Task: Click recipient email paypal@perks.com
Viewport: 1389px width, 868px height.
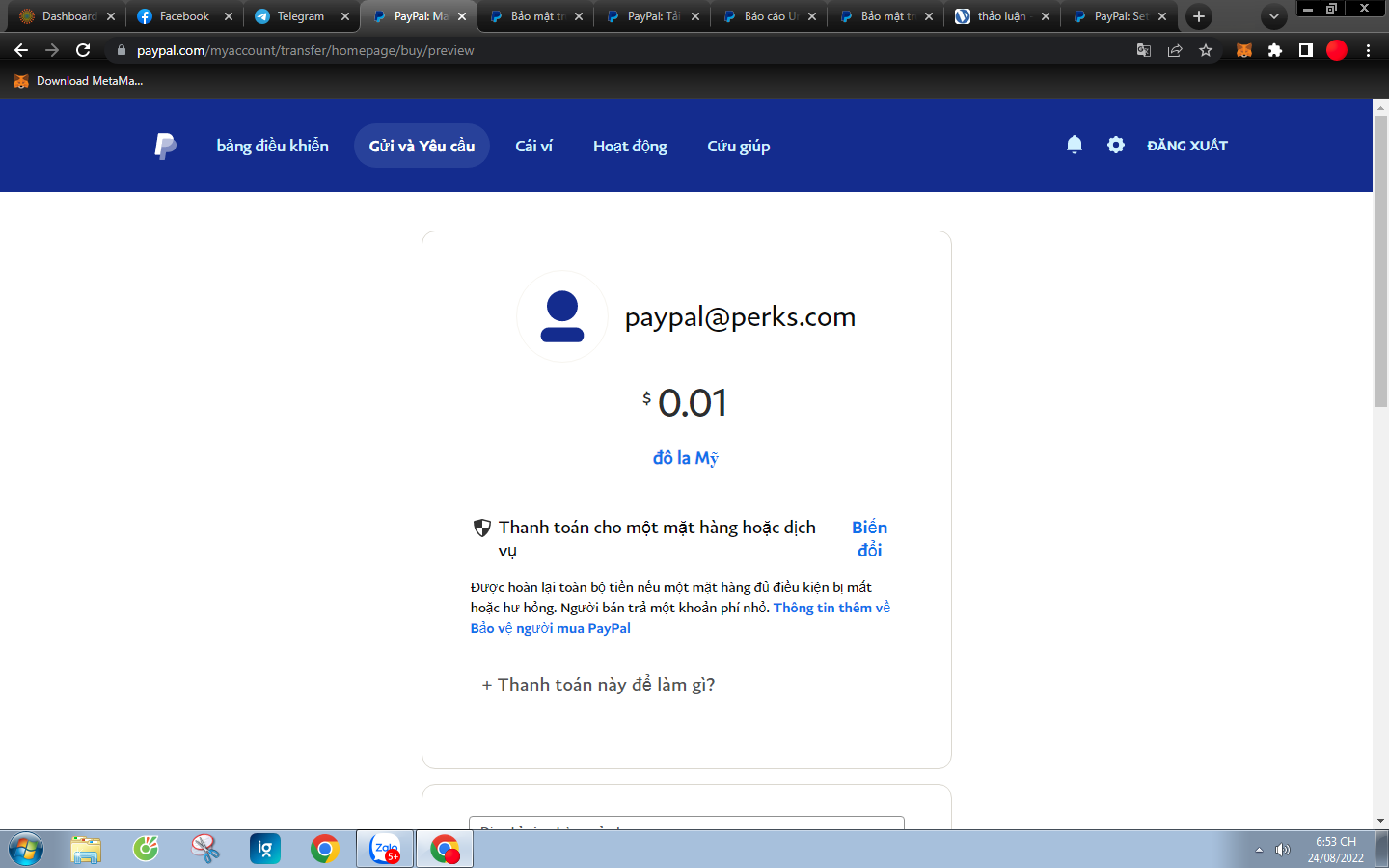Action: pyautogui.click(x=740, y=317)
